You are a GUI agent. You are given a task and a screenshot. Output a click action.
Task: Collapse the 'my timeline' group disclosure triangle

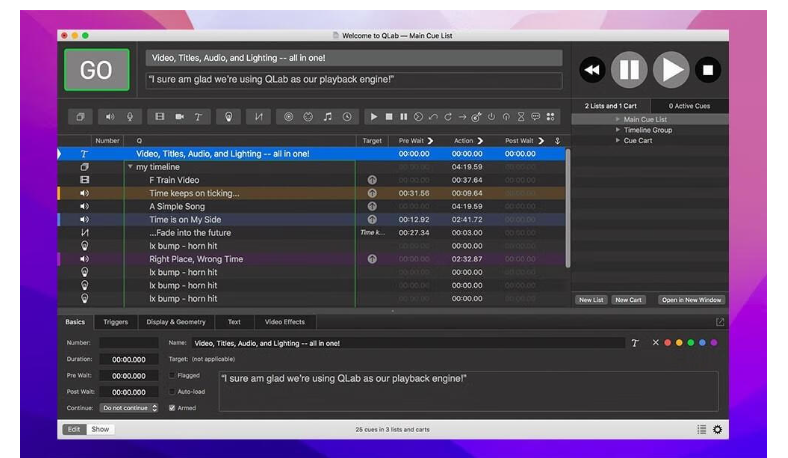pyautogui.click(x=130, y=167)
